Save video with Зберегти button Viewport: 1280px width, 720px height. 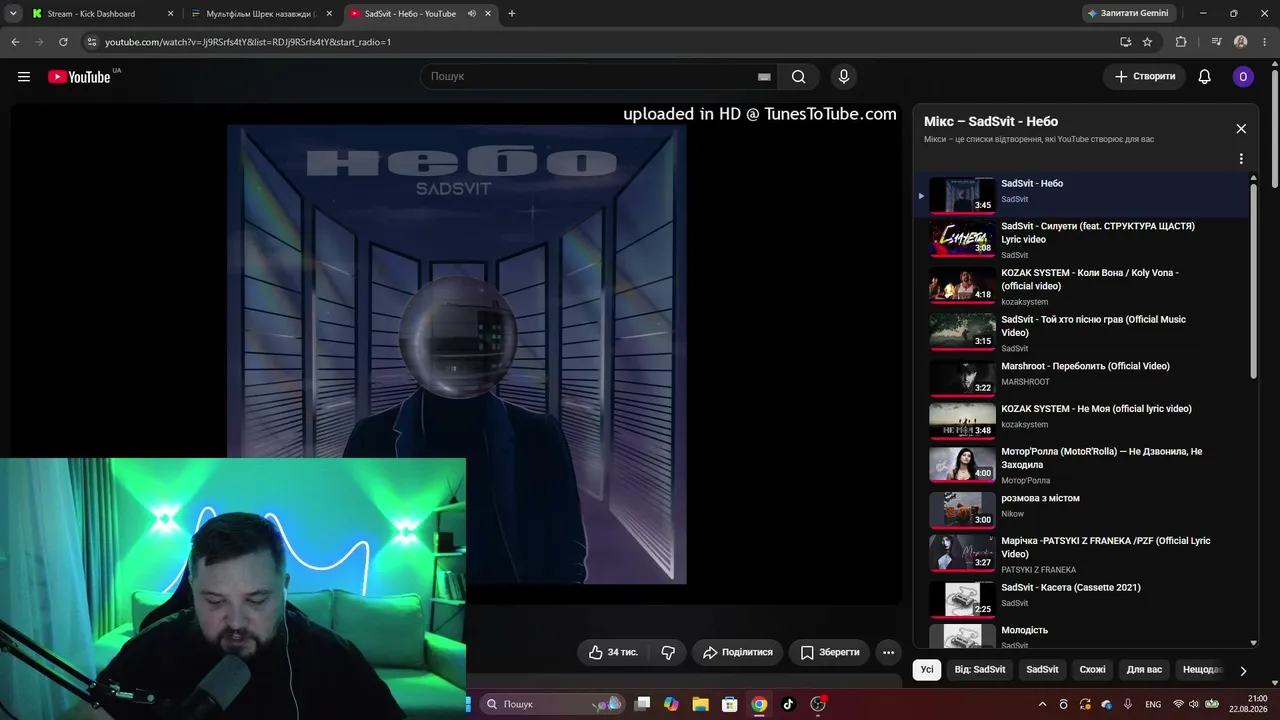point(829,652)
